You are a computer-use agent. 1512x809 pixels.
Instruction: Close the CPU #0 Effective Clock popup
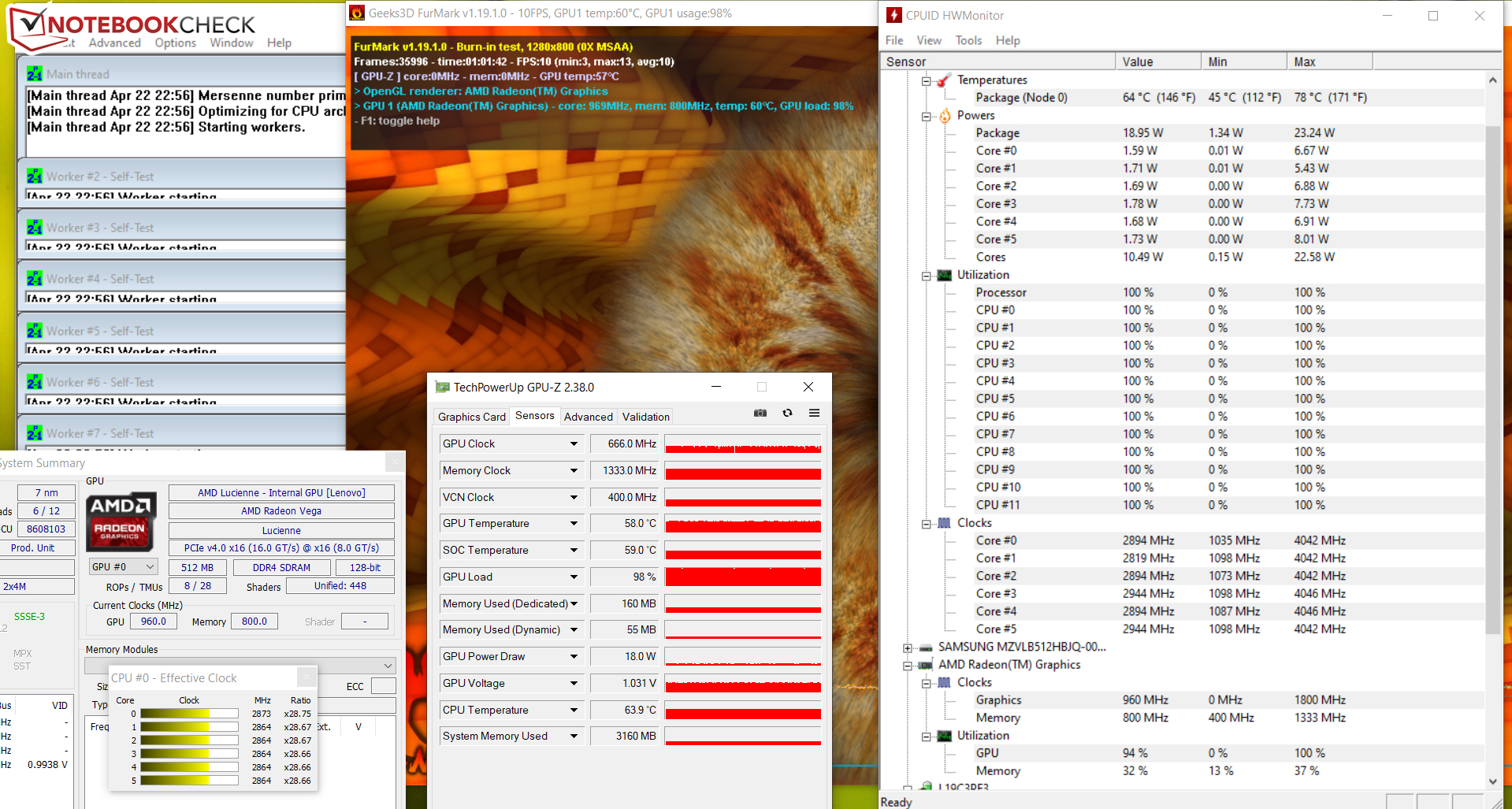pyautogui.click(x=307, y=677)
